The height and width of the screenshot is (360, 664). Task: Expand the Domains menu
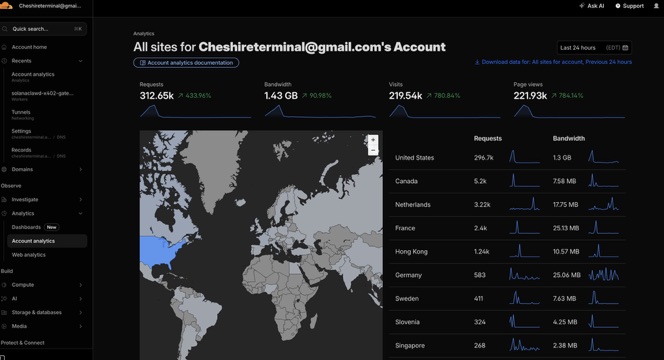point(80,169)
